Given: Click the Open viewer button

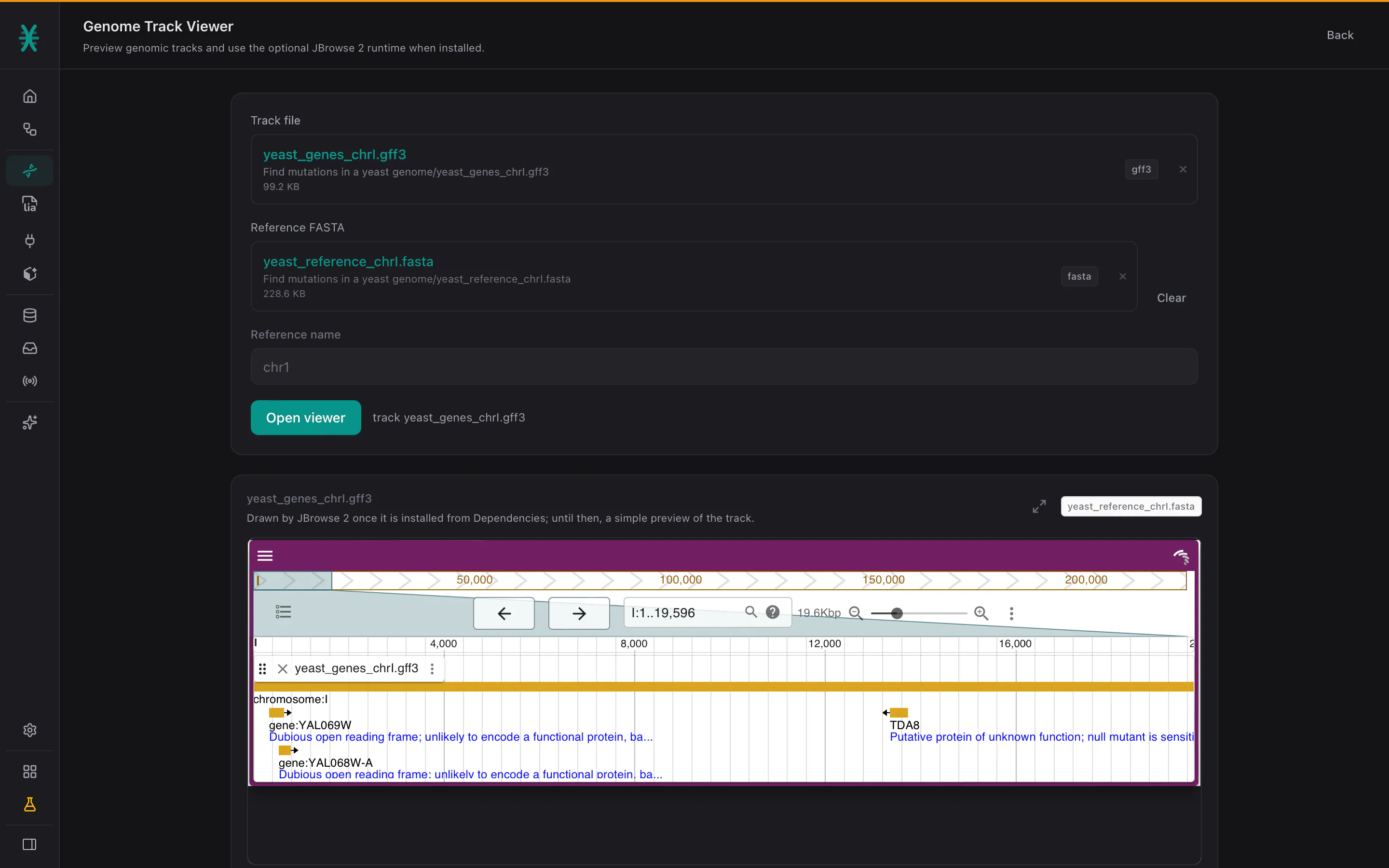Looking at the screenshot, I should point(306,417).
